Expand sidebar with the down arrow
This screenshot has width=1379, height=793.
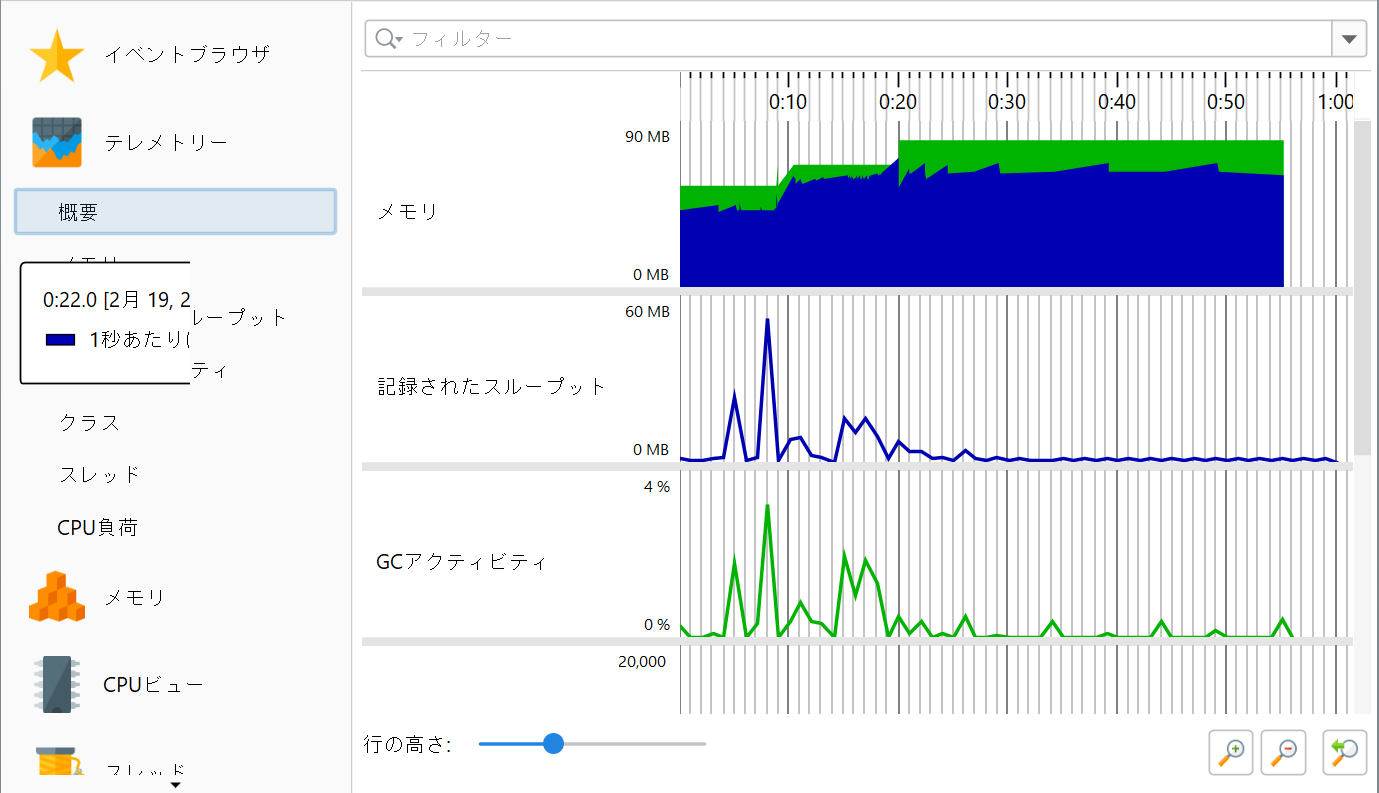[x=176, y=785]
